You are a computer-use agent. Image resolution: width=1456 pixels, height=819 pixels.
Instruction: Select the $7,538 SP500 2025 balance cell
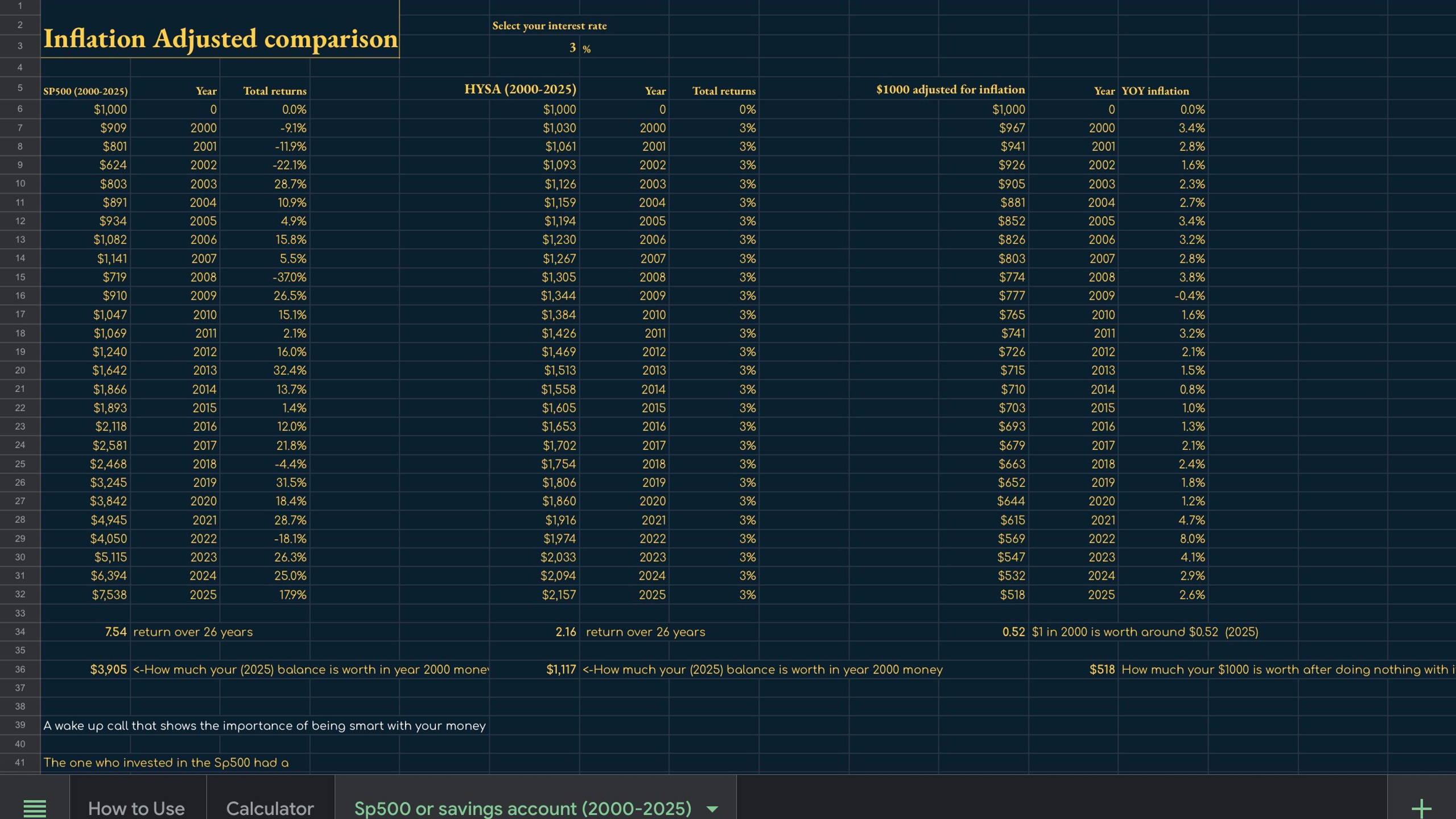(85, 594)
